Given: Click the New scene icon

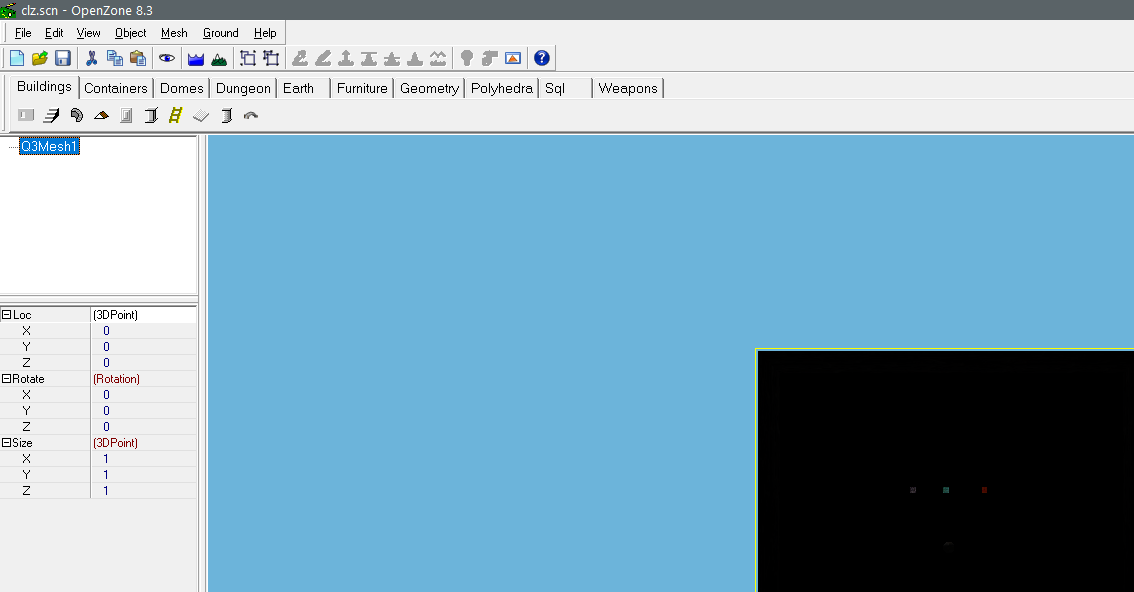Looking at the screenshot, I should (17, 58).
